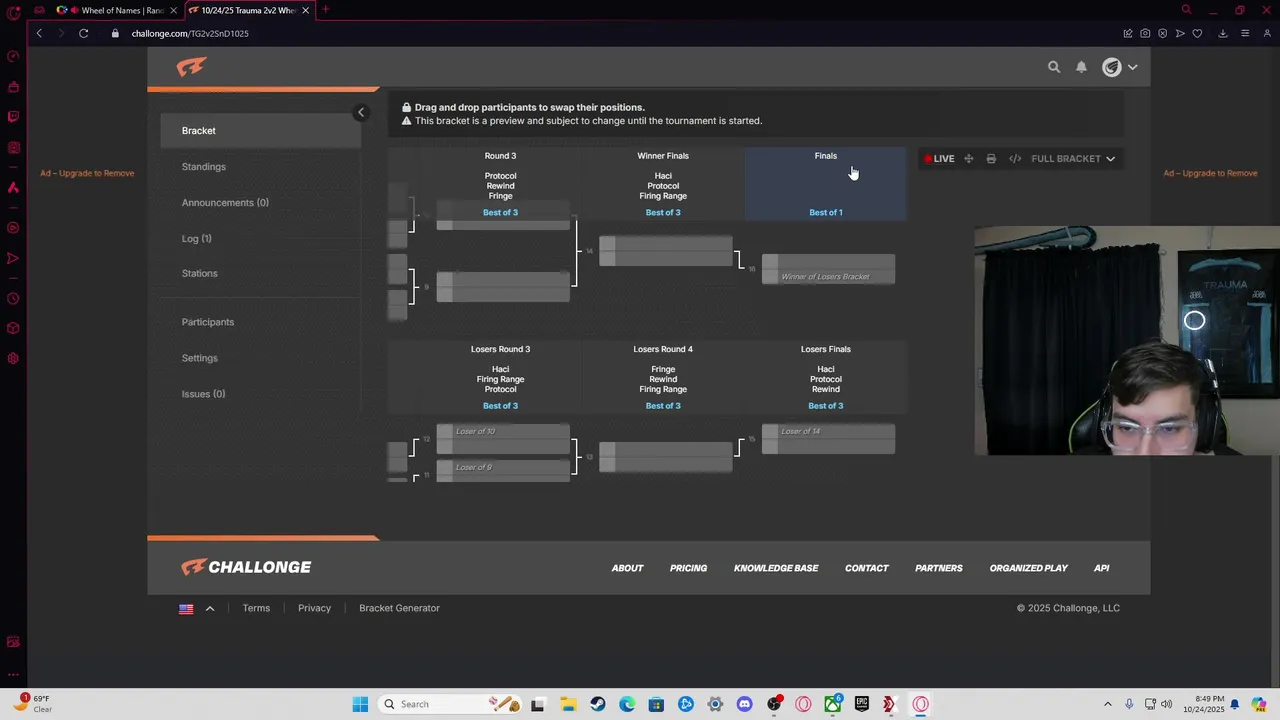Click the Loser of 10 match slot
The width and height of the screenshot is (1280, 720).
pyautogui.click(x=503, y=431)
